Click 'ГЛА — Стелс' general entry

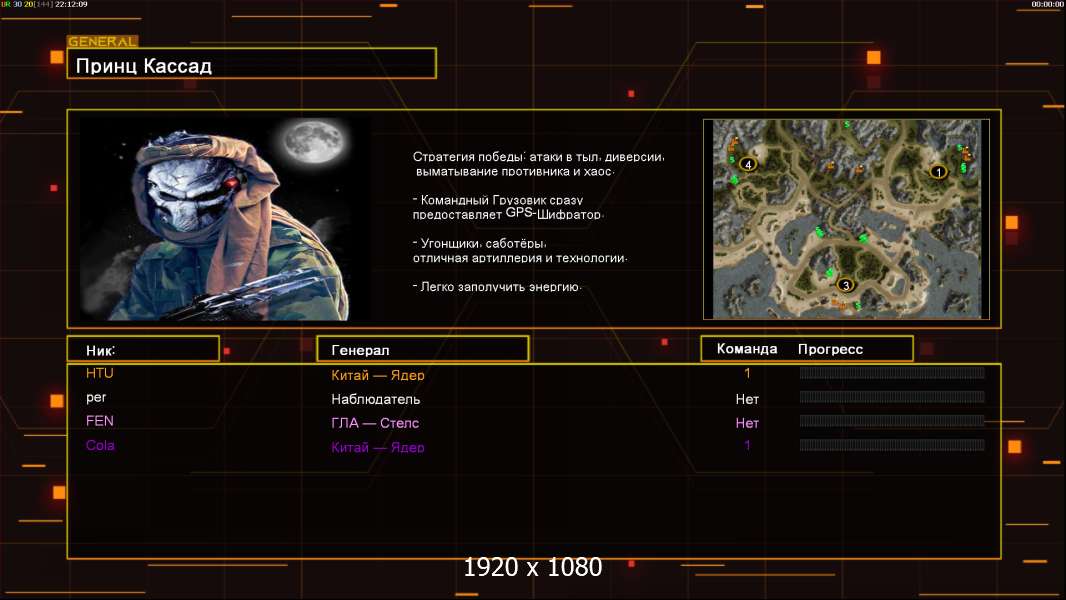pyautogui.click(x=375, y=423)
